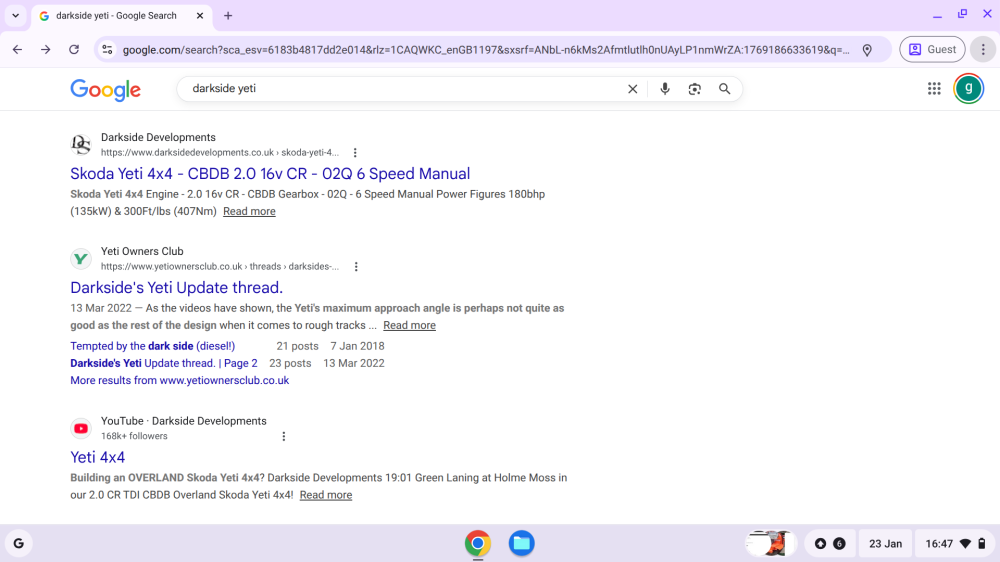
Task: Click Read more under Yeti Owners Club snippet
Action: click(409, 325)
